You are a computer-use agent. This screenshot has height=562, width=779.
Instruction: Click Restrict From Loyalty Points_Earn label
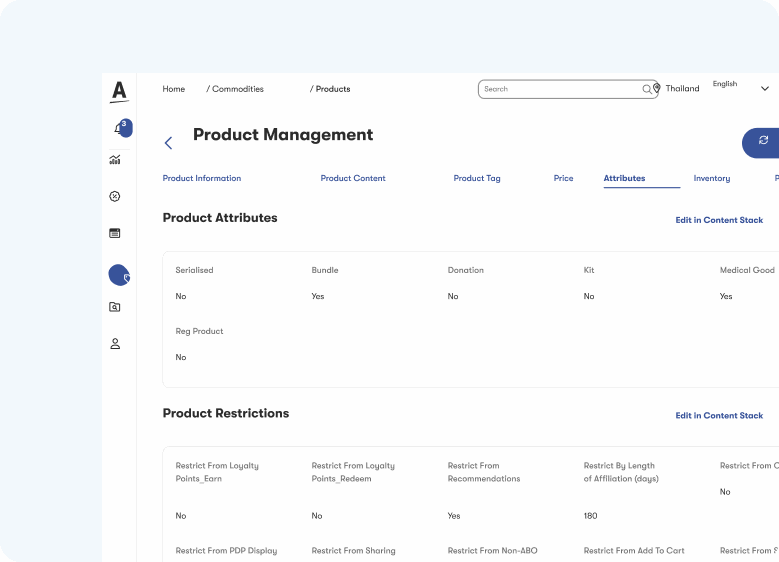pos(217,472)
